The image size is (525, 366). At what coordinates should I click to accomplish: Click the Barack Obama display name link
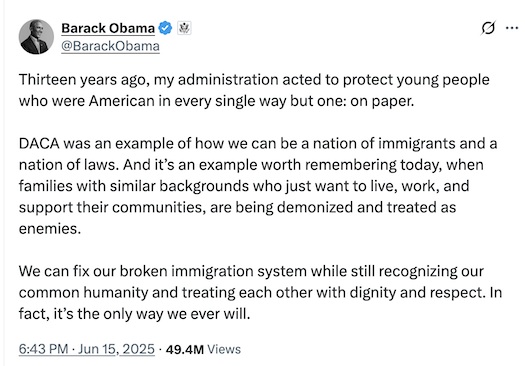tap(108, 28)
